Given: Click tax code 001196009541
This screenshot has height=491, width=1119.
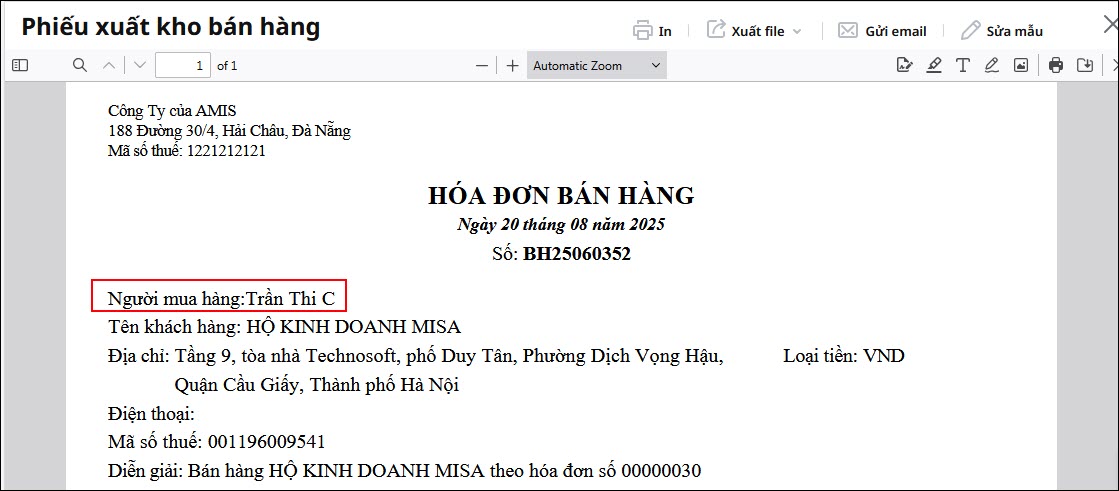Looking at the screenshot, I should [266, 442].
